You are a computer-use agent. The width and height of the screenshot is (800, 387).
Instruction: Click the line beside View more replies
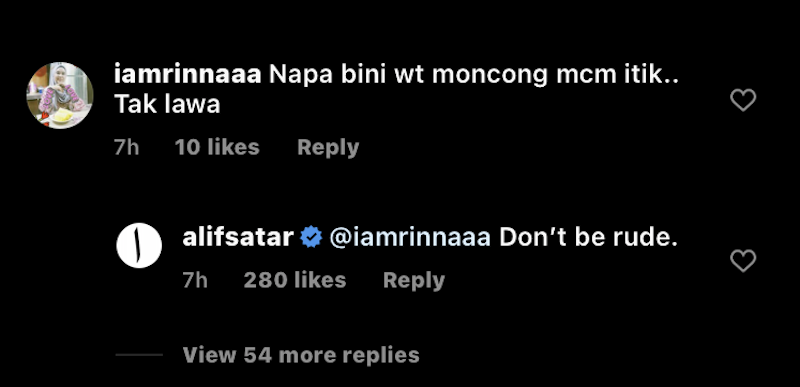click(x=139, y=355)
